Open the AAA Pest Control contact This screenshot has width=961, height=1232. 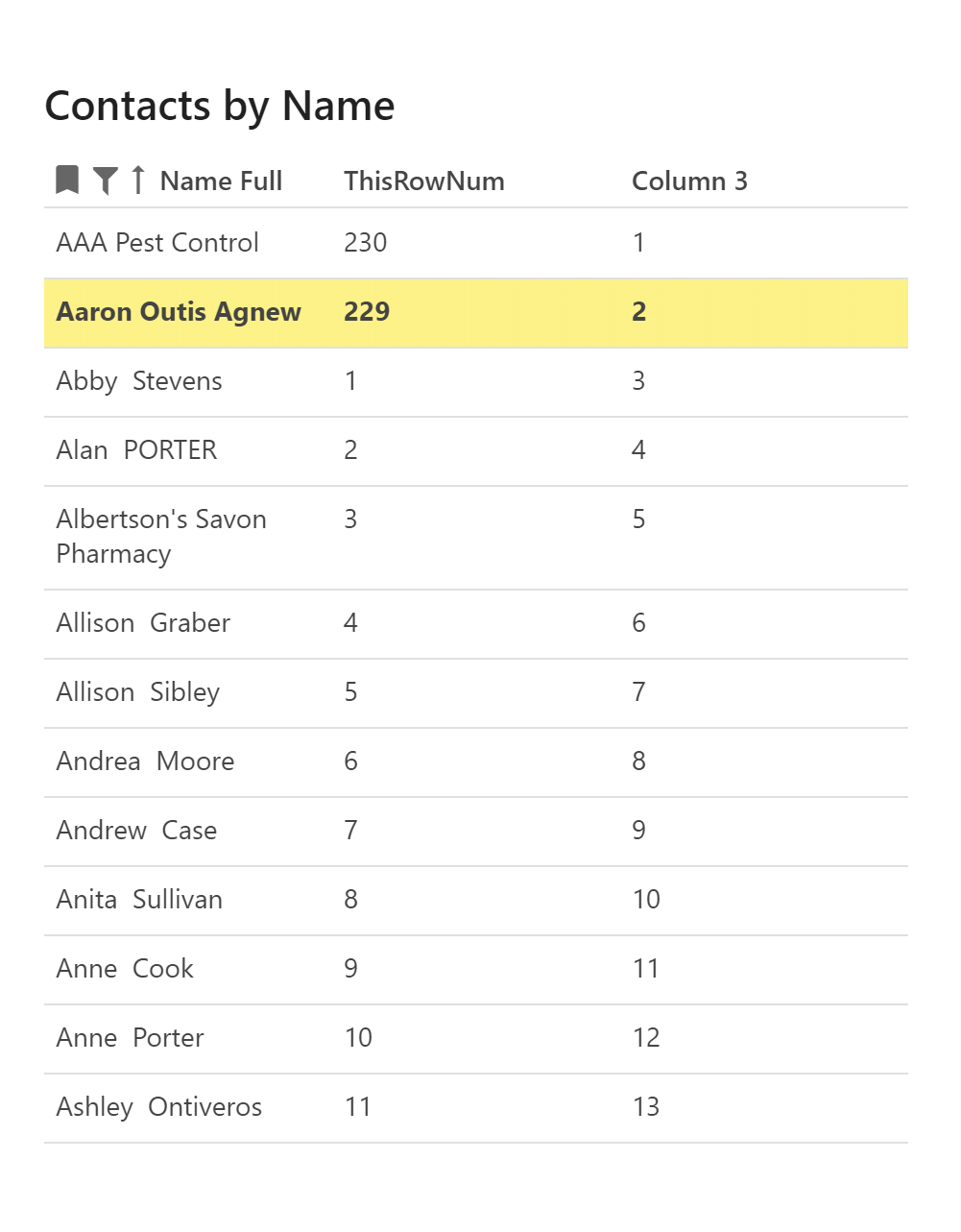tap(157, 243)
